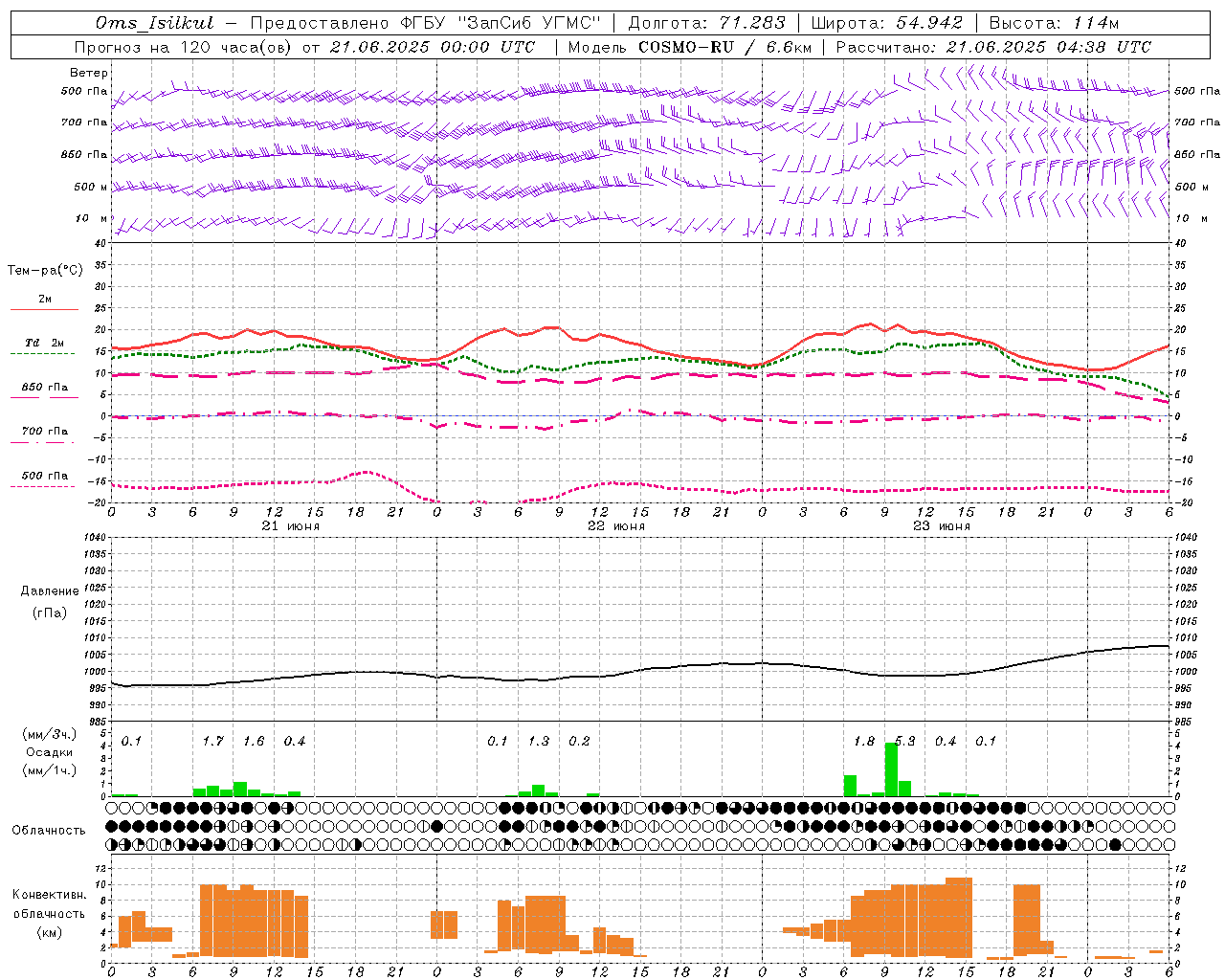Click the tallest green precipitation bar
This screenshot has height=980, width=1225.
pos(891,769)
